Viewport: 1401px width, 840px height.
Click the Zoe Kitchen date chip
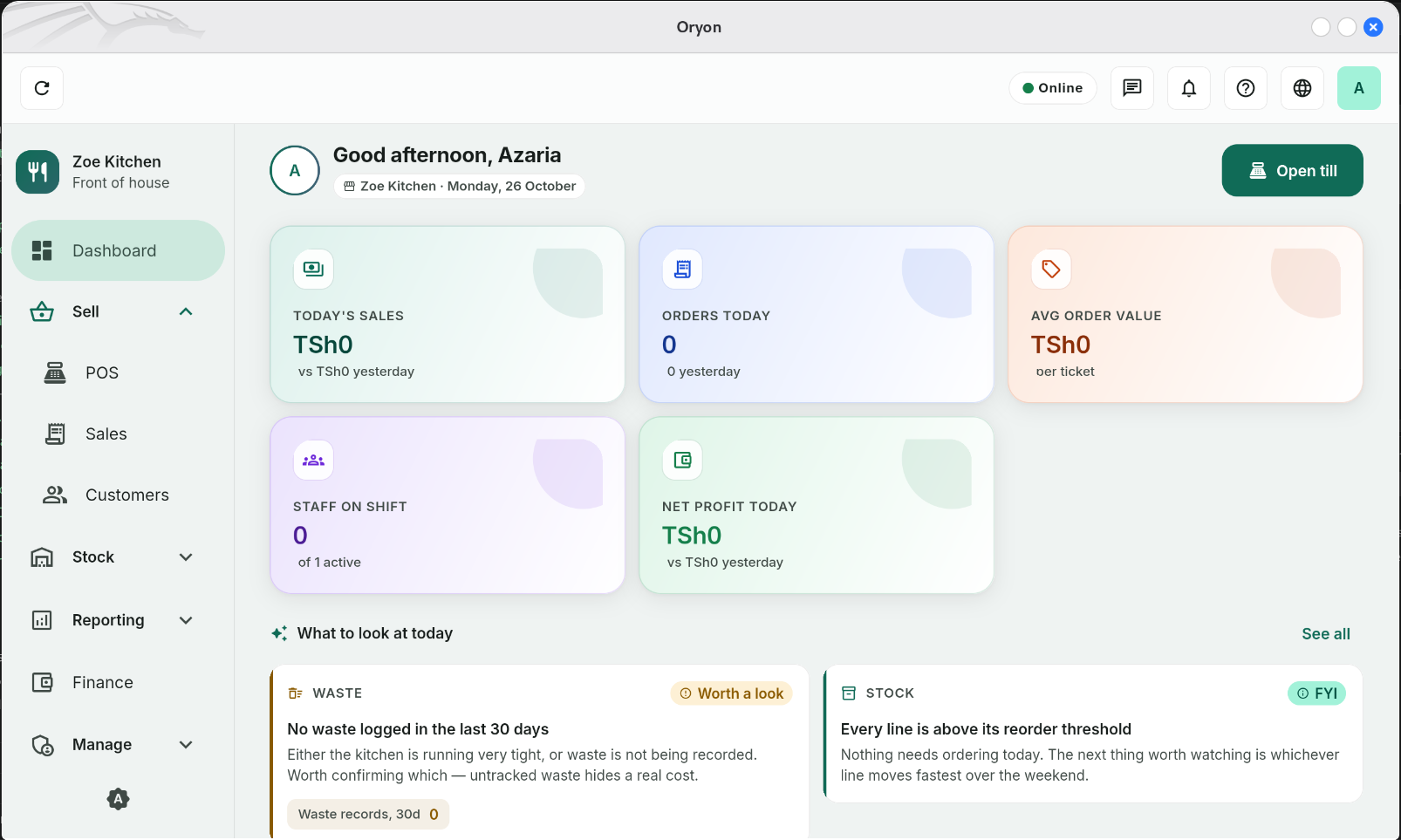pos(459,186)
